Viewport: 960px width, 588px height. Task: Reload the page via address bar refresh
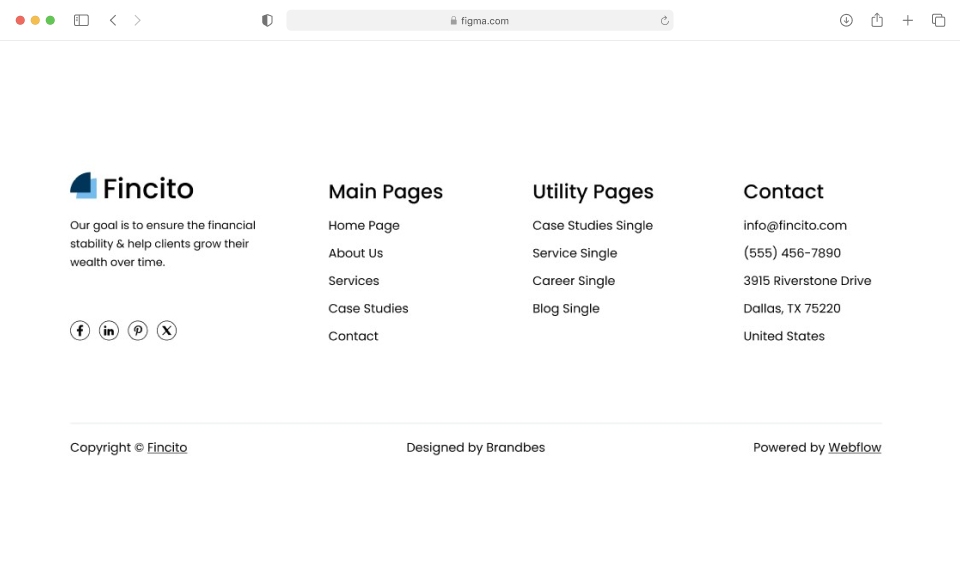tap(662, 19)
